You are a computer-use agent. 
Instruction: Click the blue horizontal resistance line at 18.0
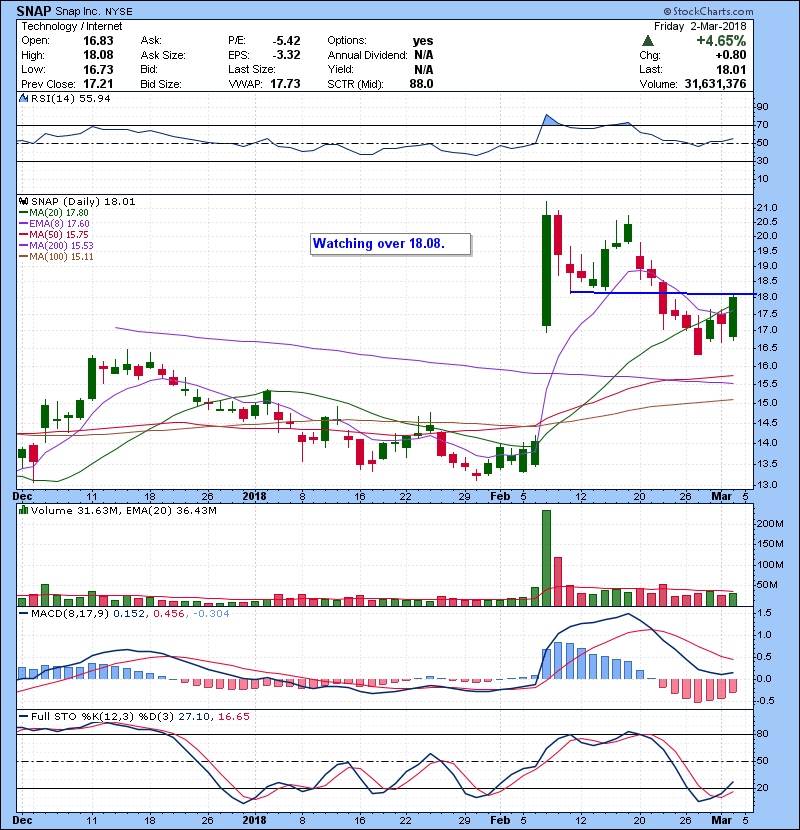point(663,293)
